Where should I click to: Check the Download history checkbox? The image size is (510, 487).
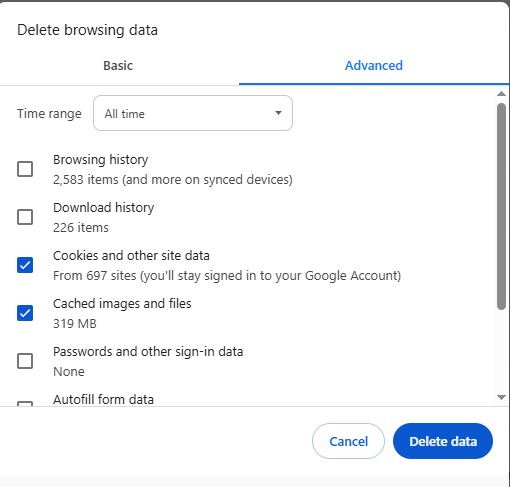tap(25, 217)
